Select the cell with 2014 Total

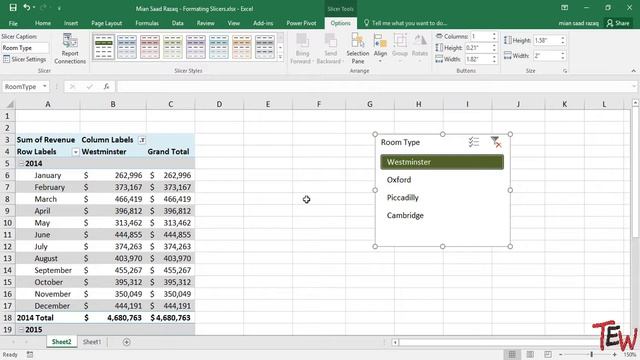click(48, 318)
